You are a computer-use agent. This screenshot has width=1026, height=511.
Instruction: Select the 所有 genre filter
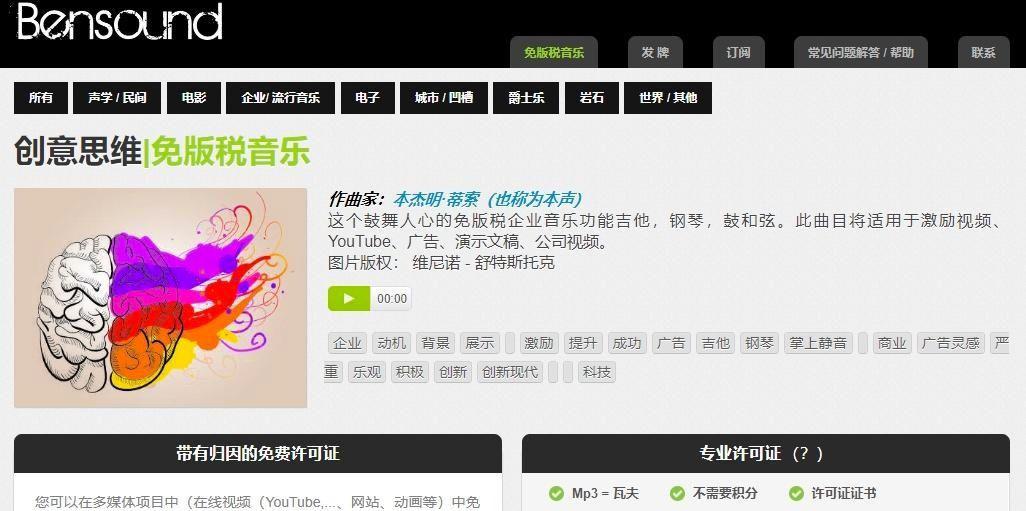point(41,98)
